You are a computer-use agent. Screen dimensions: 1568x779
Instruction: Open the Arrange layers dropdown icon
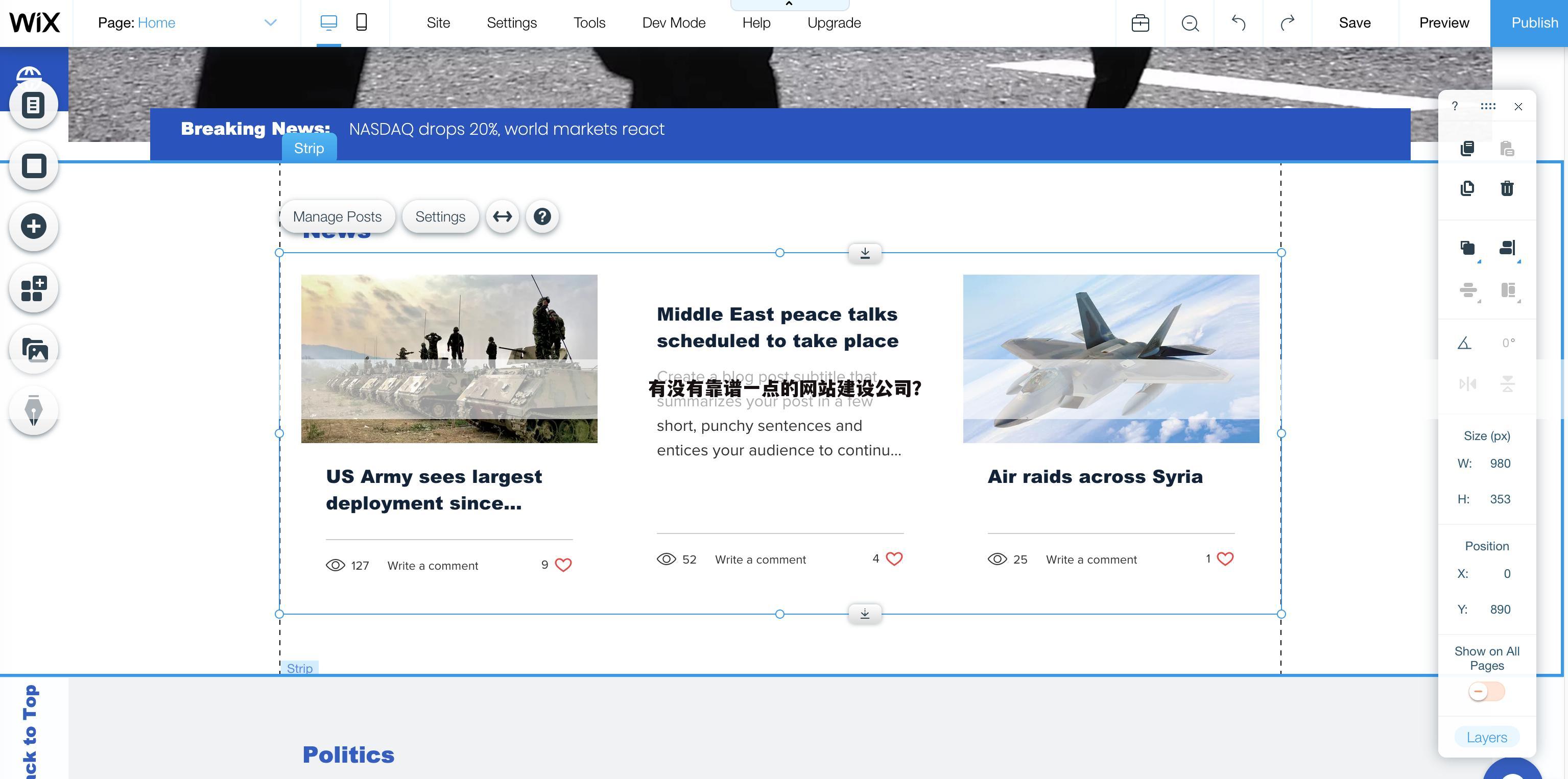(1469, 248)
